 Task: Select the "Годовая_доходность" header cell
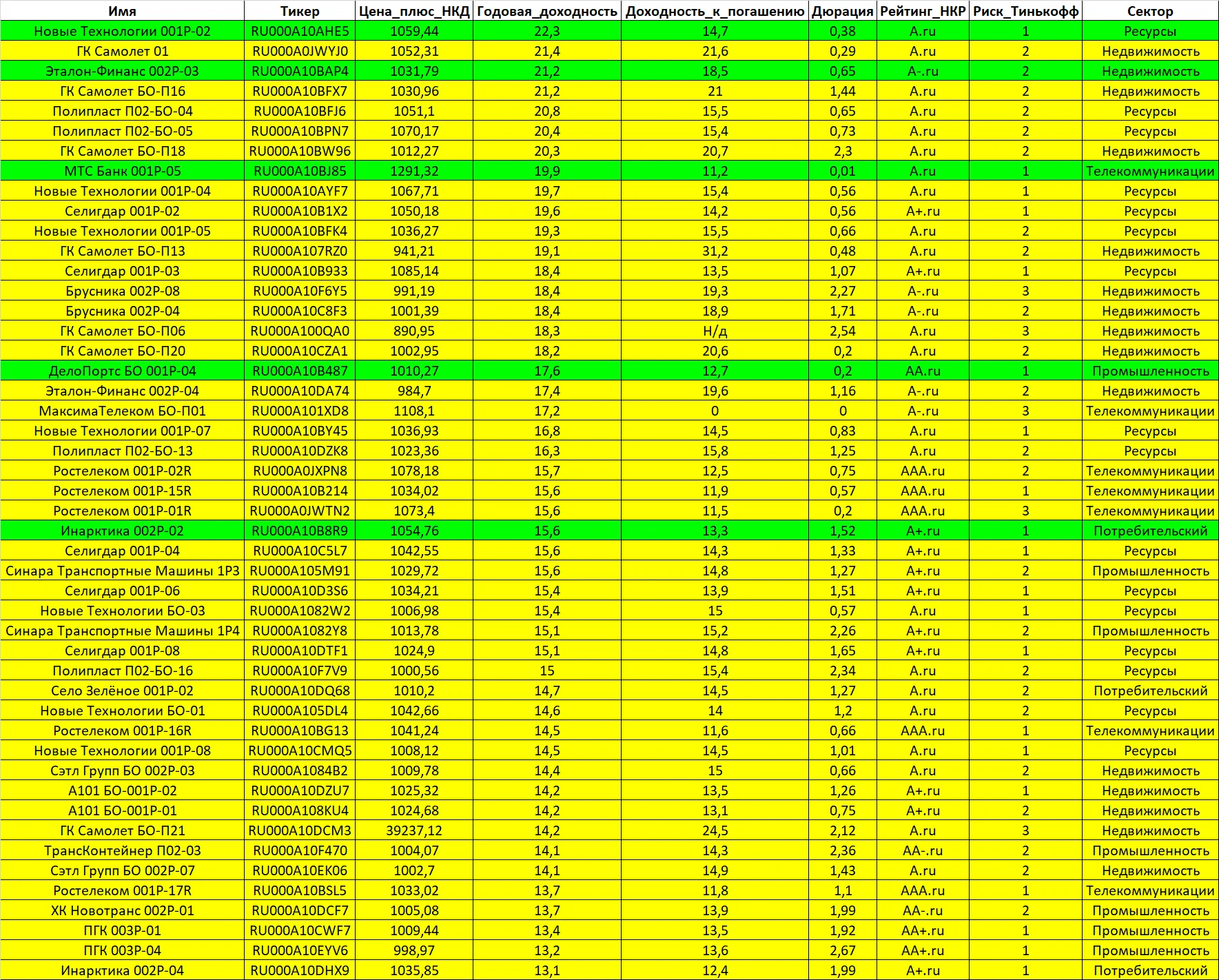point(547,11)
